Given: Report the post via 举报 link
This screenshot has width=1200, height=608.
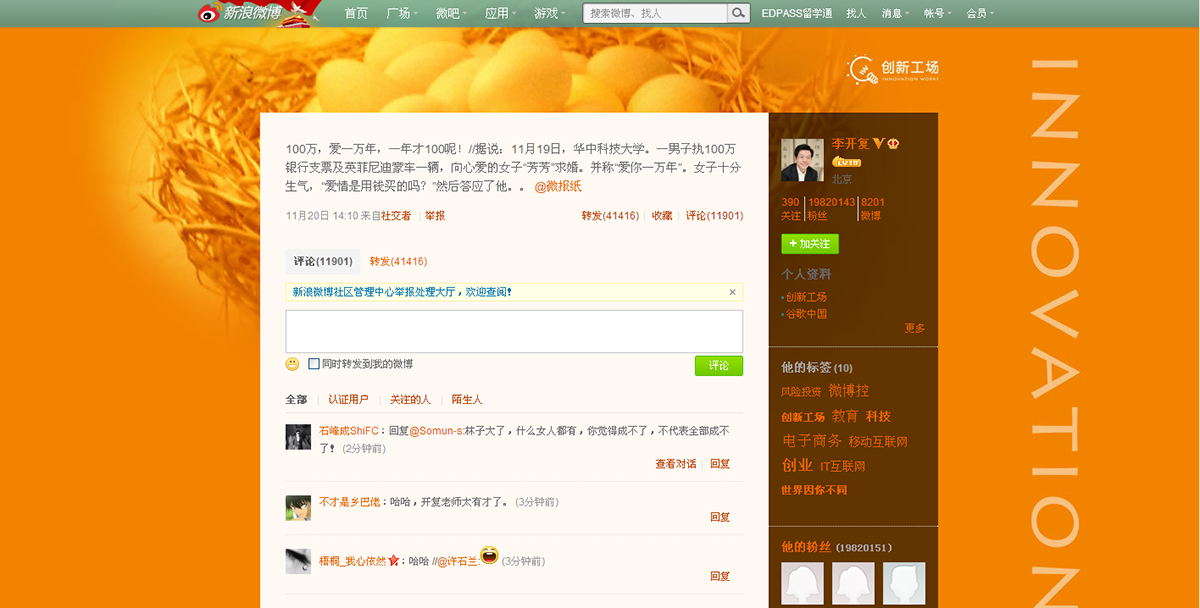Looking at the screenshot, I should (435, 216).
